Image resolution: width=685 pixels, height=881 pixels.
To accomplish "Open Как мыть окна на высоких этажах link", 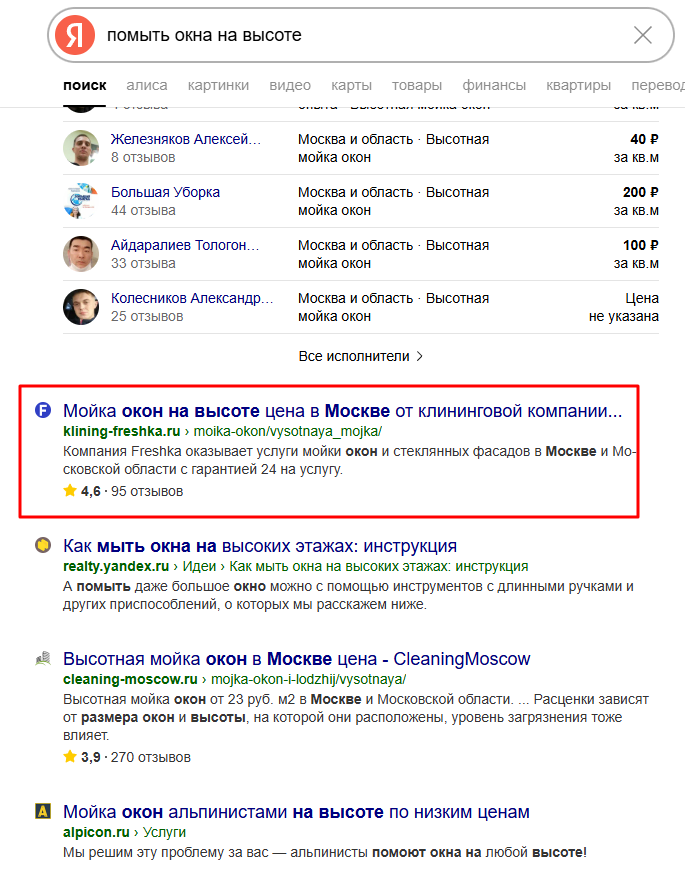I will point(260,546).
